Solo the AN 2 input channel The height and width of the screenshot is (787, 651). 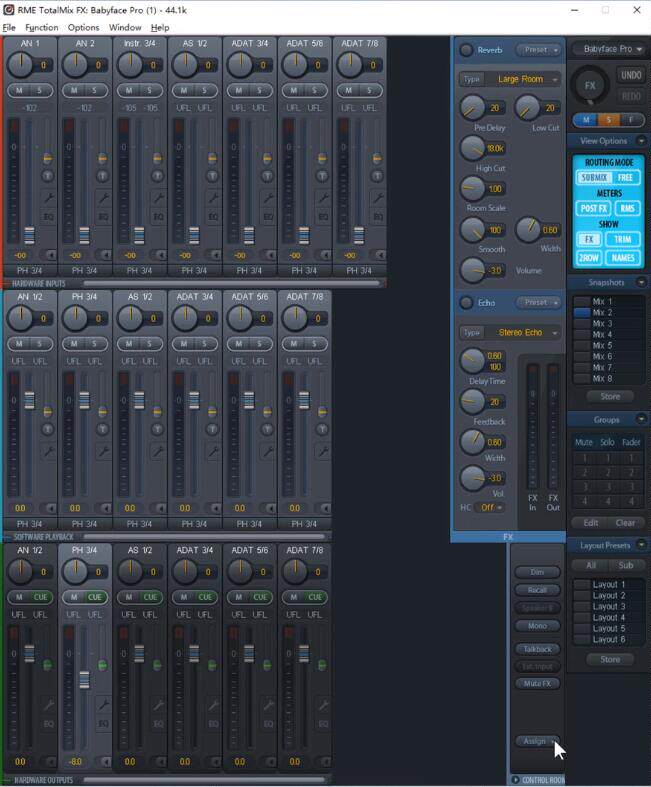pos(94,90)
